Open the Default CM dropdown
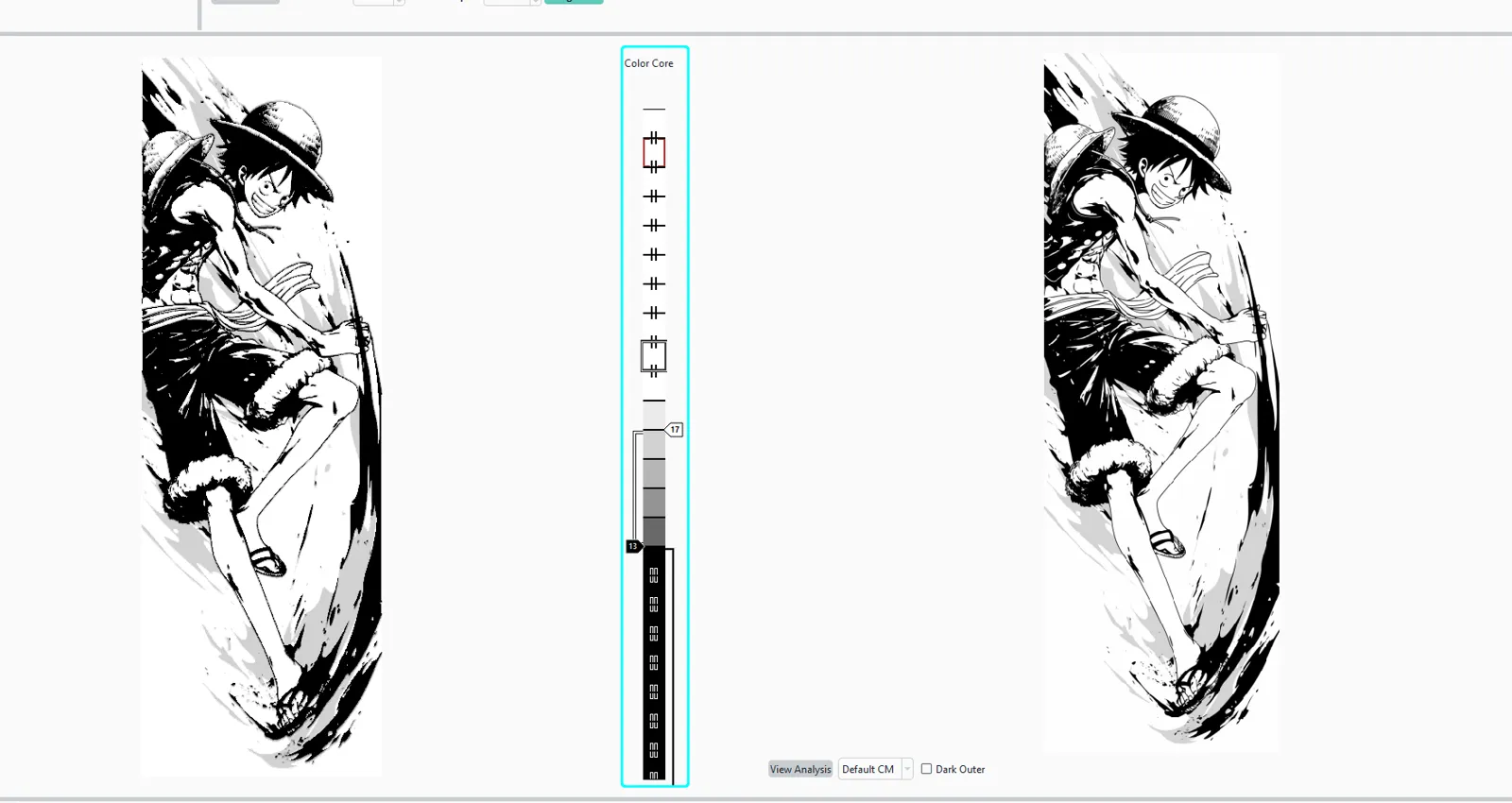 (x=875, y=769)
